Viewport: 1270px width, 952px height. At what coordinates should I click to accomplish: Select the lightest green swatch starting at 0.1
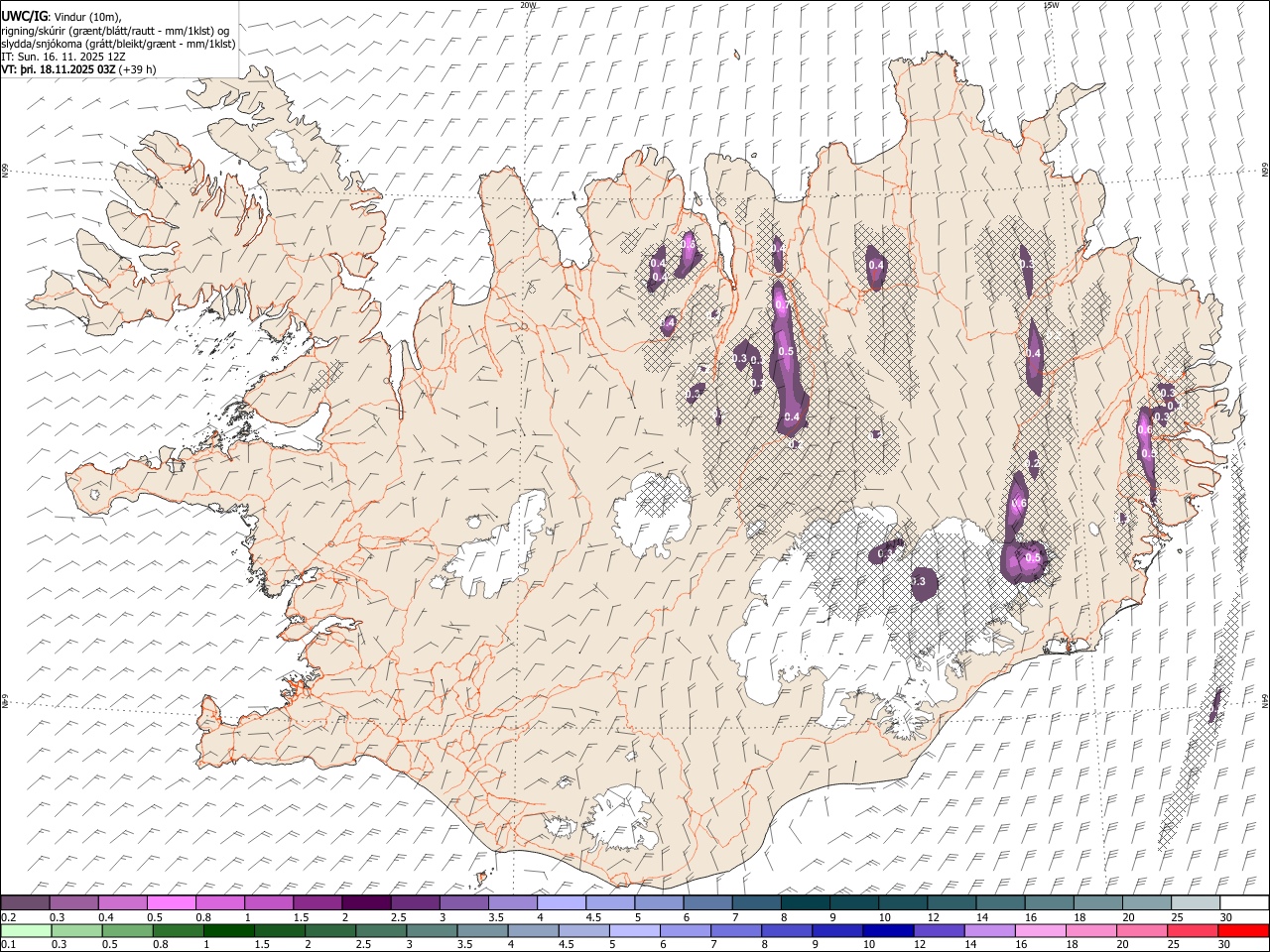(26, 931)
